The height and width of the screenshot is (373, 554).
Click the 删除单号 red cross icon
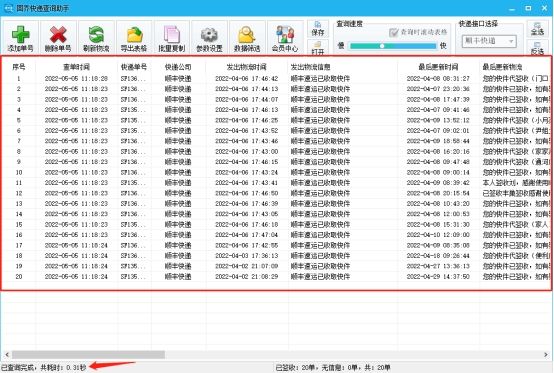click(x=58, y=35)
